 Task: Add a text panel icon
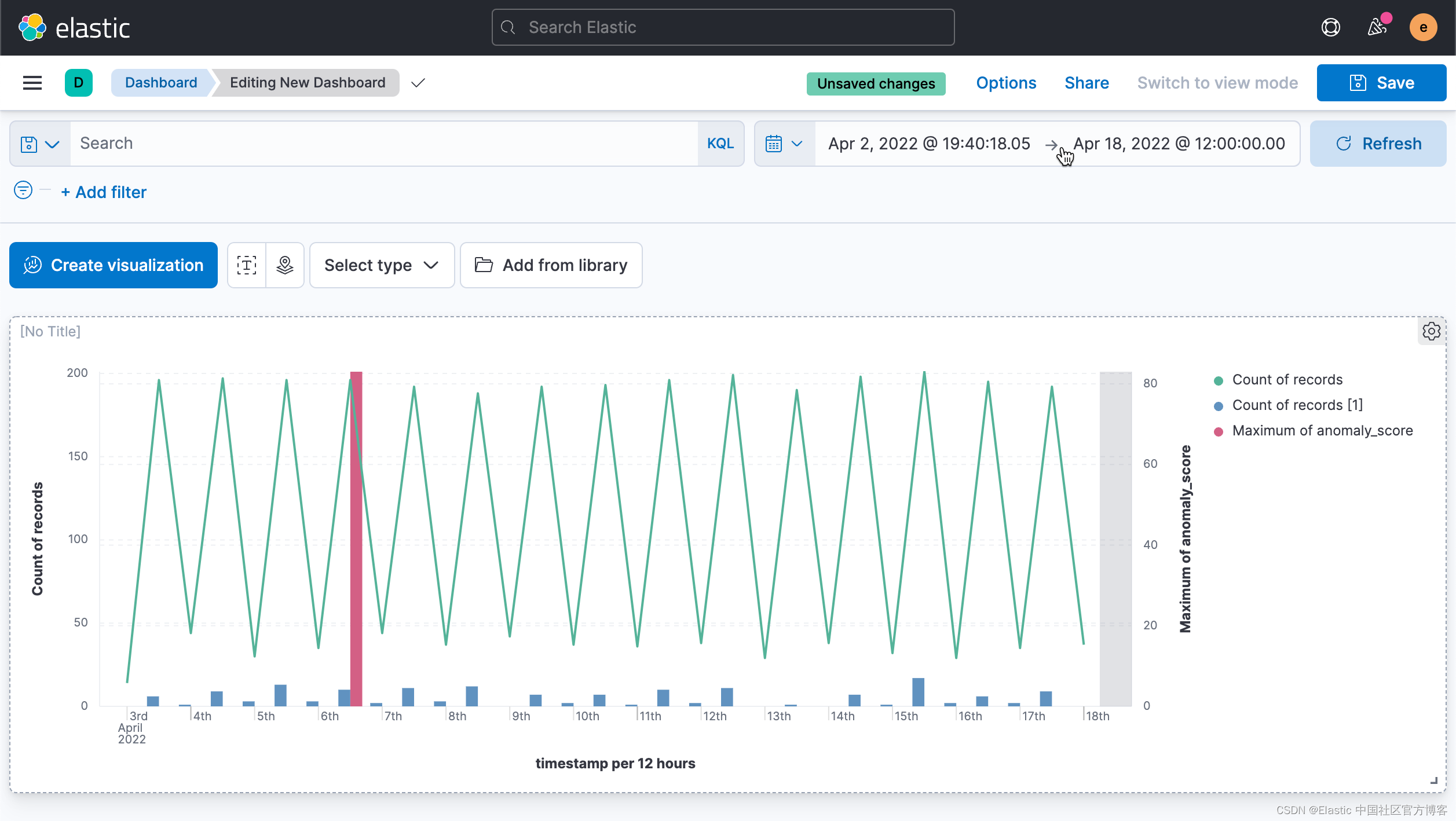point(247,265)
